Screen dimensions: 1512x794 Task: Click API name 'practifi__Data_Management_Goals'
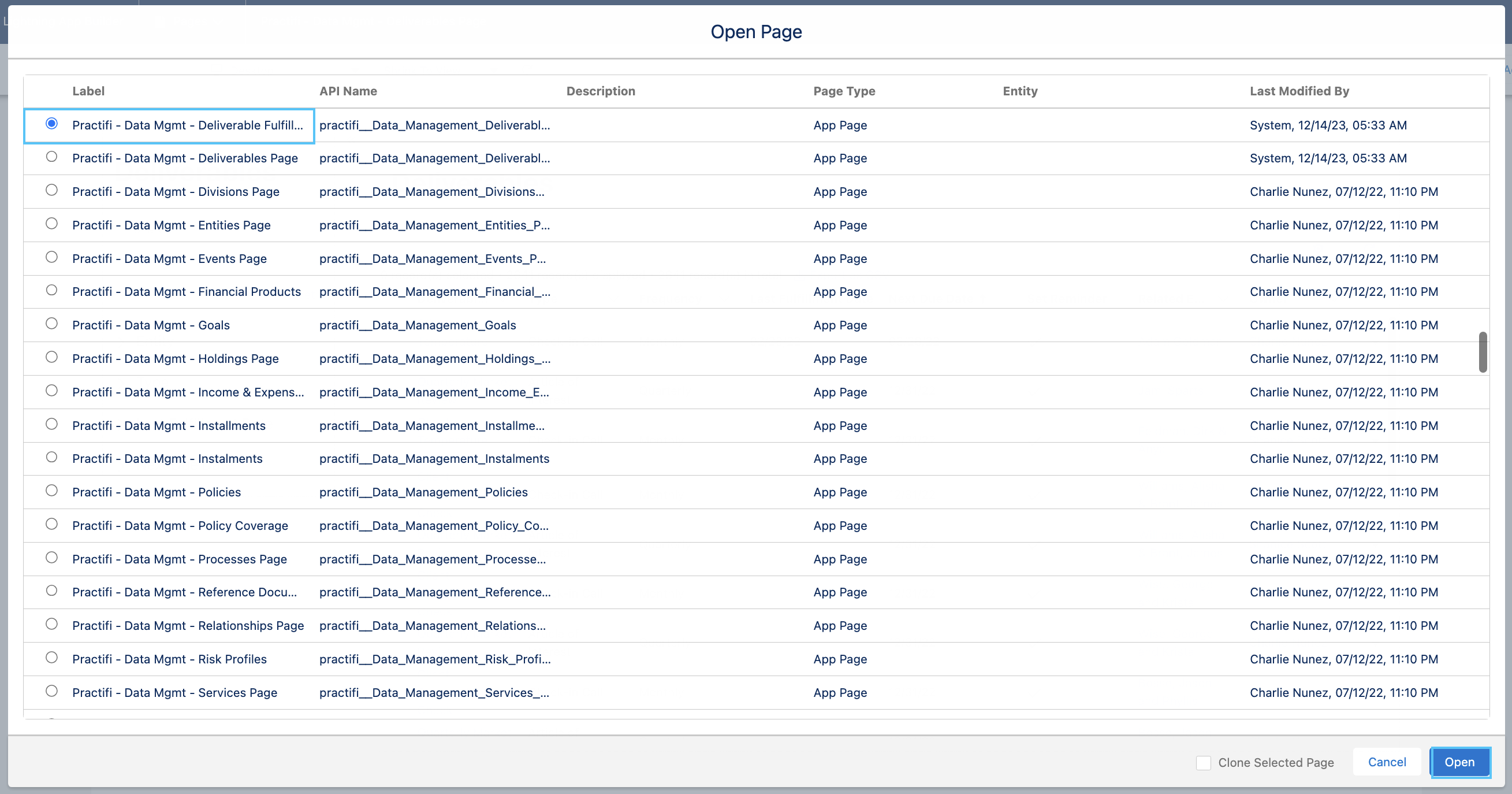pyautogui.click(x=418, y=325)
